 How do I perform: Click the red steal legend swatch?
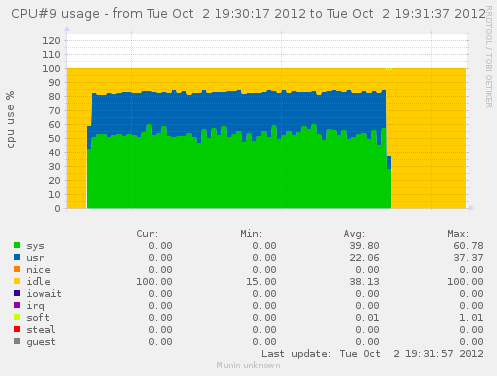(x=17, y=329)
